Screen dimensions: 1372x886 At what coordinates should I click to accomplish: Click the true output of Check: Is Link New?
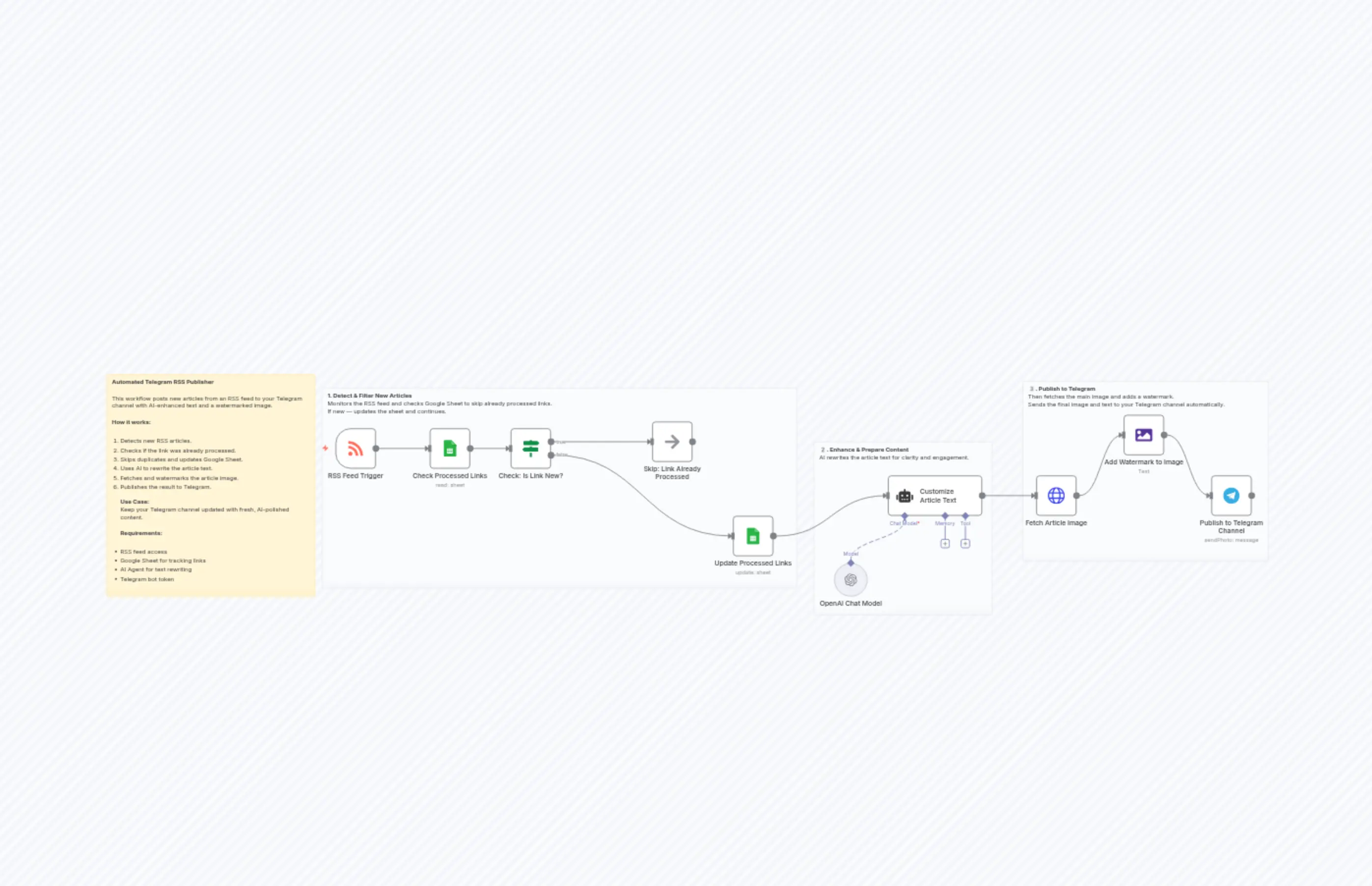coord(551,442)
